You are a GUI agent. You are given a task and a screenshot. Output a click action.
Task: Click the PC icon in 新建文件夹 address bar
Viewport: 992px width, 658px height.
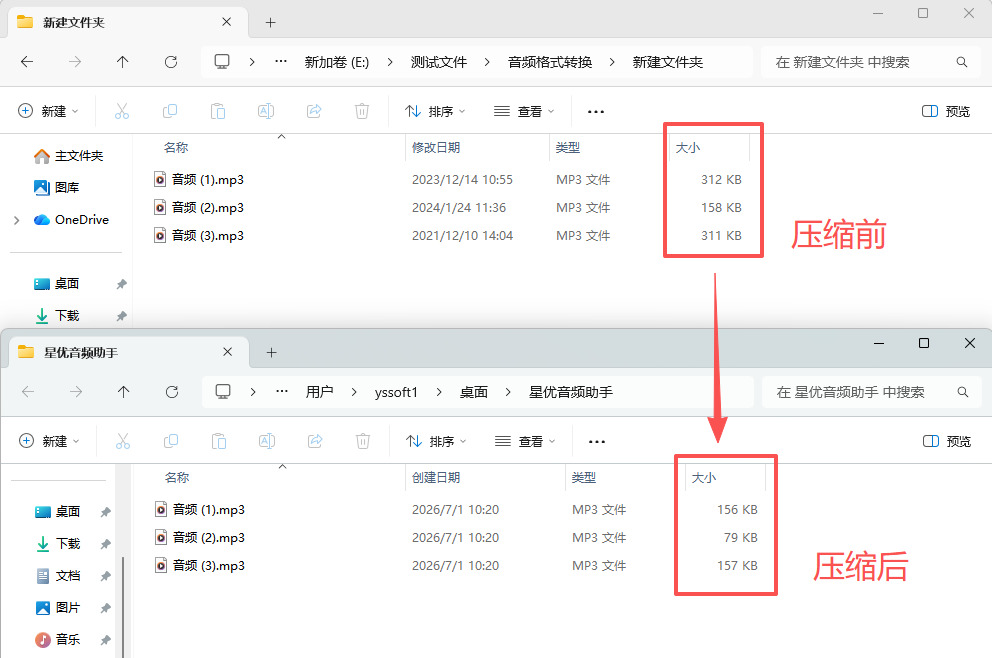pyautogui.click(x=222, y=62)
